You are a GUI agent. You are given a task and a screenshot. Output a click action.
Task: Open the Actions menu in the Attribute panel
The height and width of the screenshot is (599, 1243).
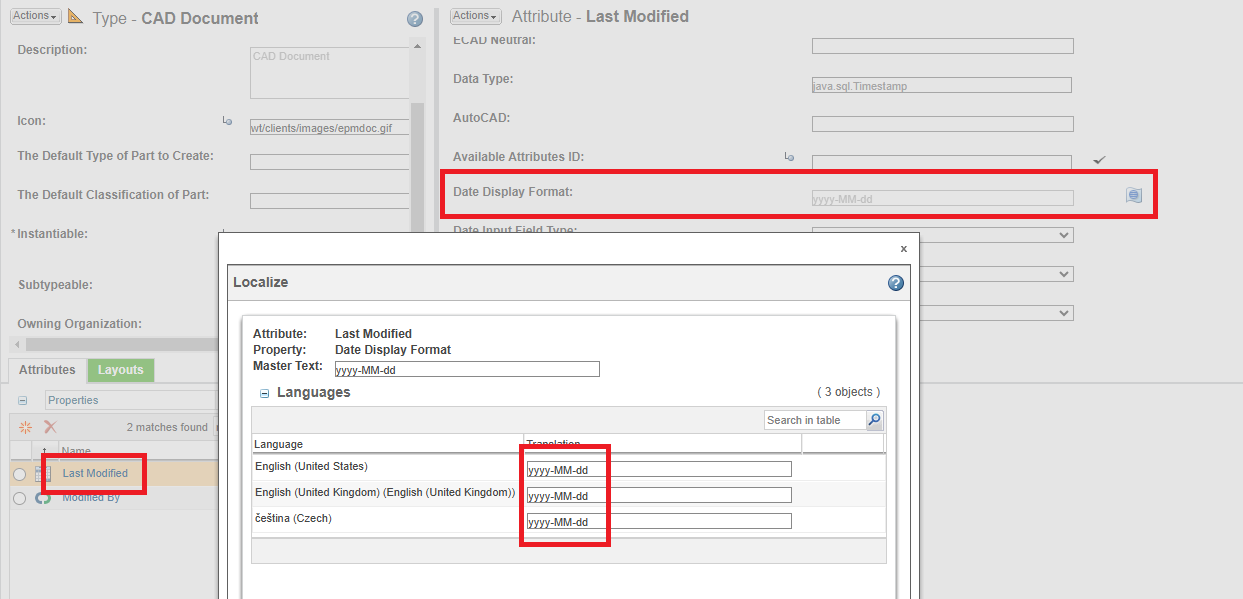click(x=474, y=15)
